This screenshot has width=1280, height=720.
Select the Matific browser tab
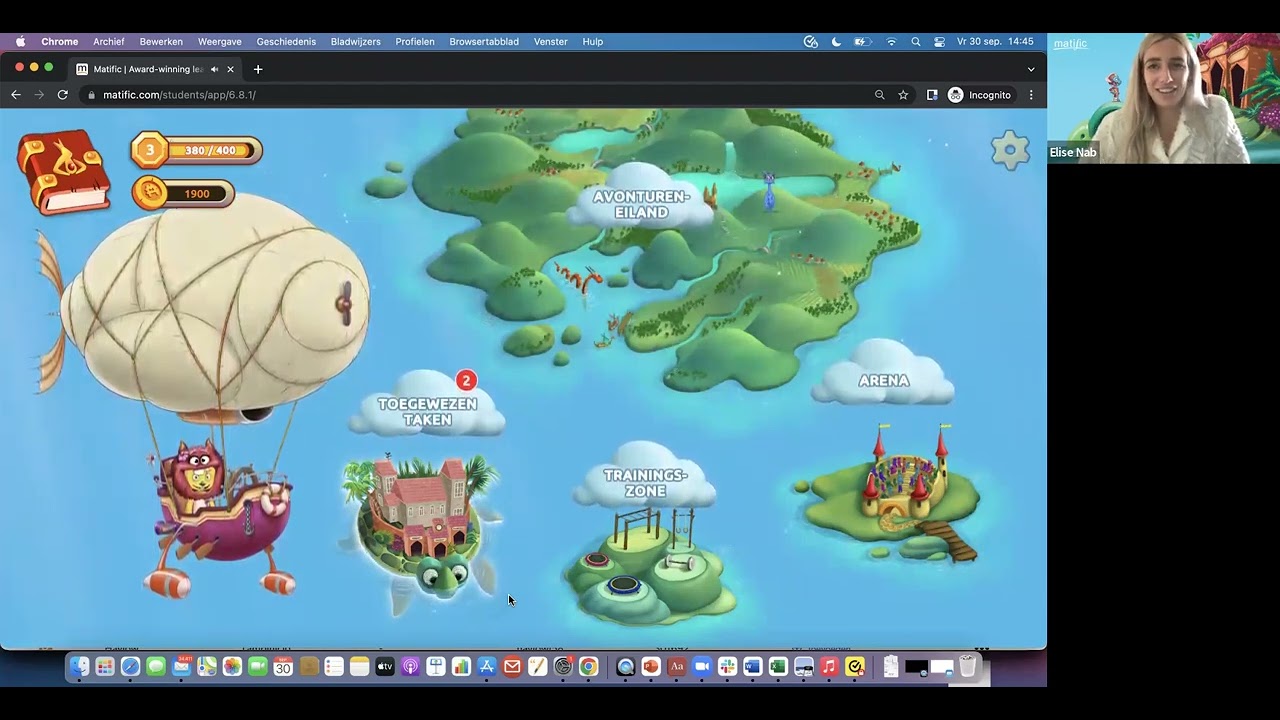tap(155, 69)
